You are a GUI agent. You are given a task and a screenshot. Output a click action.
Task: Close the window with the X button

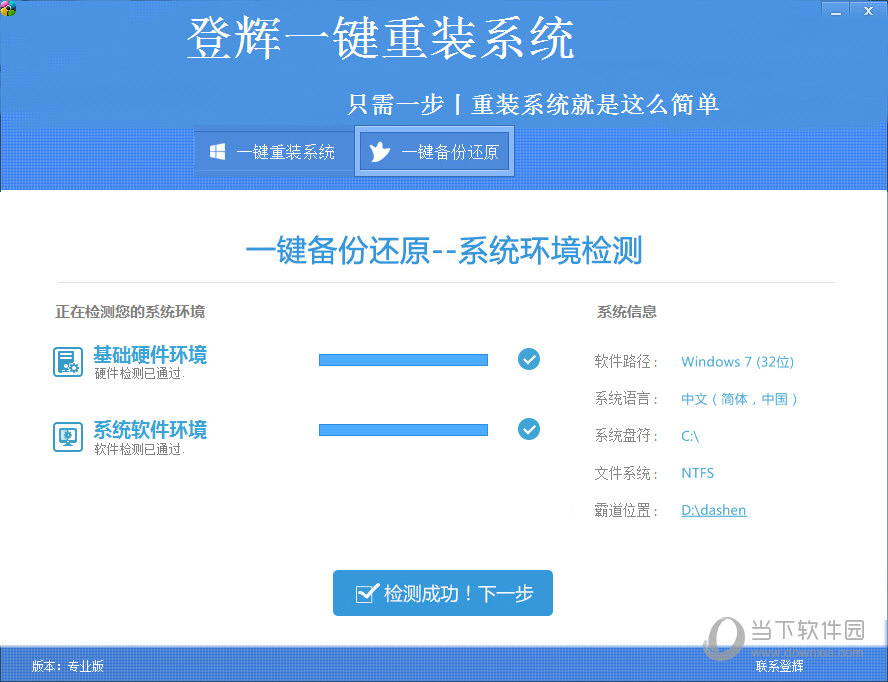869,10
